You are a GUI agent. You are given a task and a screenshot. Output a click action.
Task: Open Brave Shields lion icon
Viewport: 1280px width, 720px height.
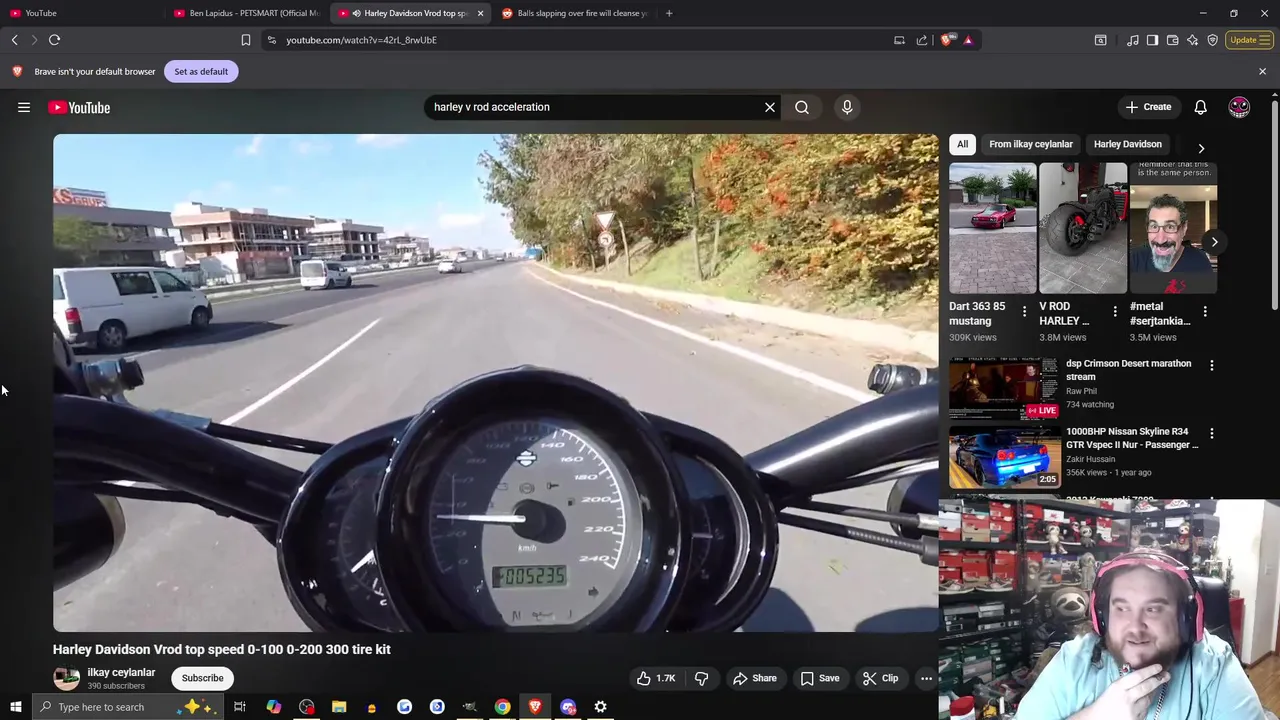[x=946, y=40]
